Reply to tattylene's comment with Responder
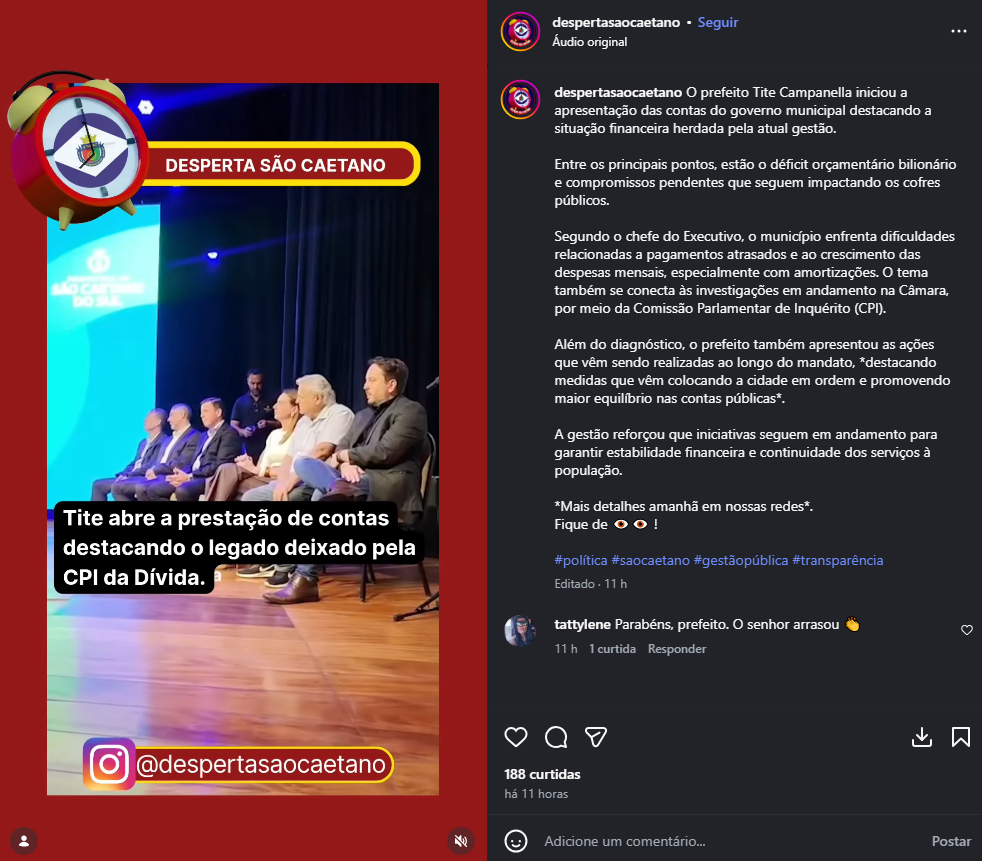 coord(676,649)
